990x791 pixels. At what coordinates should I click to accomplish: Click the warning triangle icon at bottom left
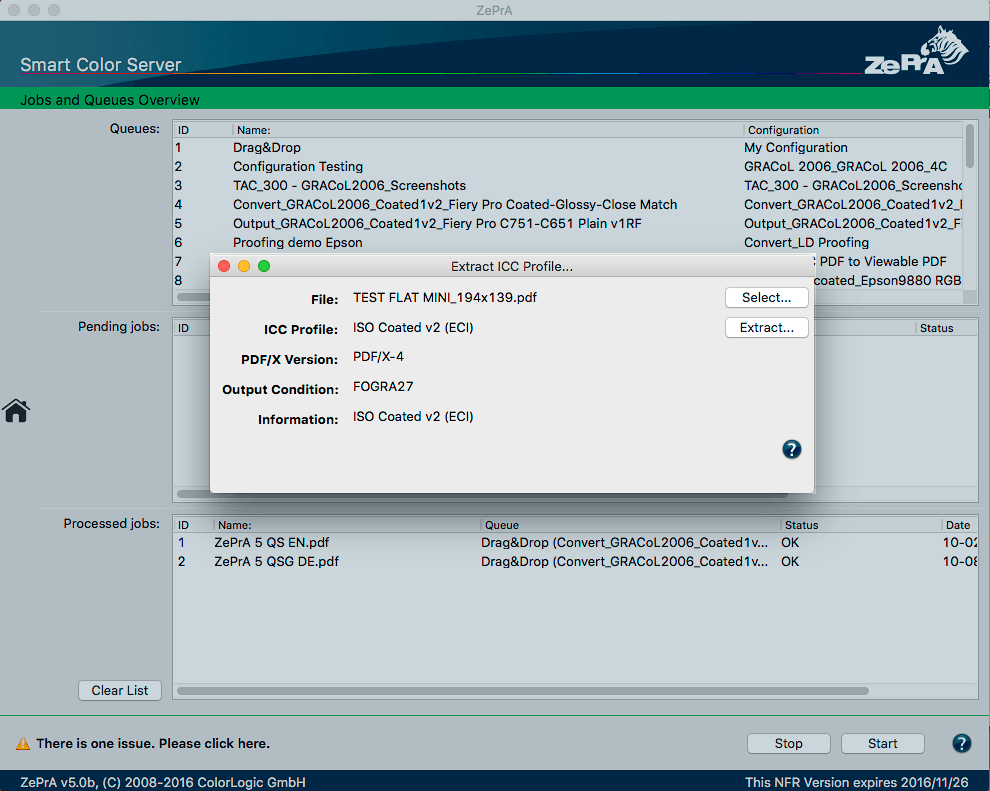tap(21, 744)
